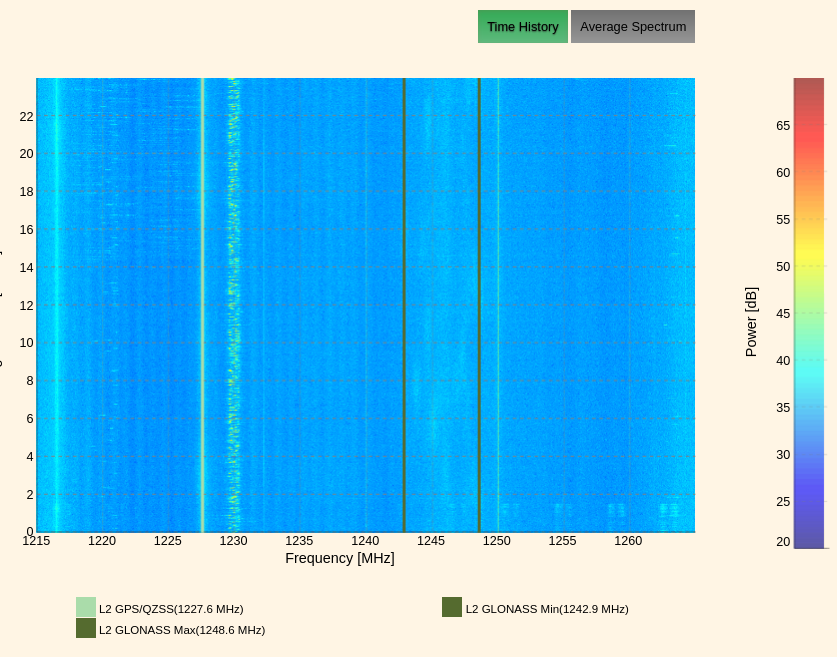
Task: Click the Frequency [MHz] axis title
Action: tap(340, 558)
